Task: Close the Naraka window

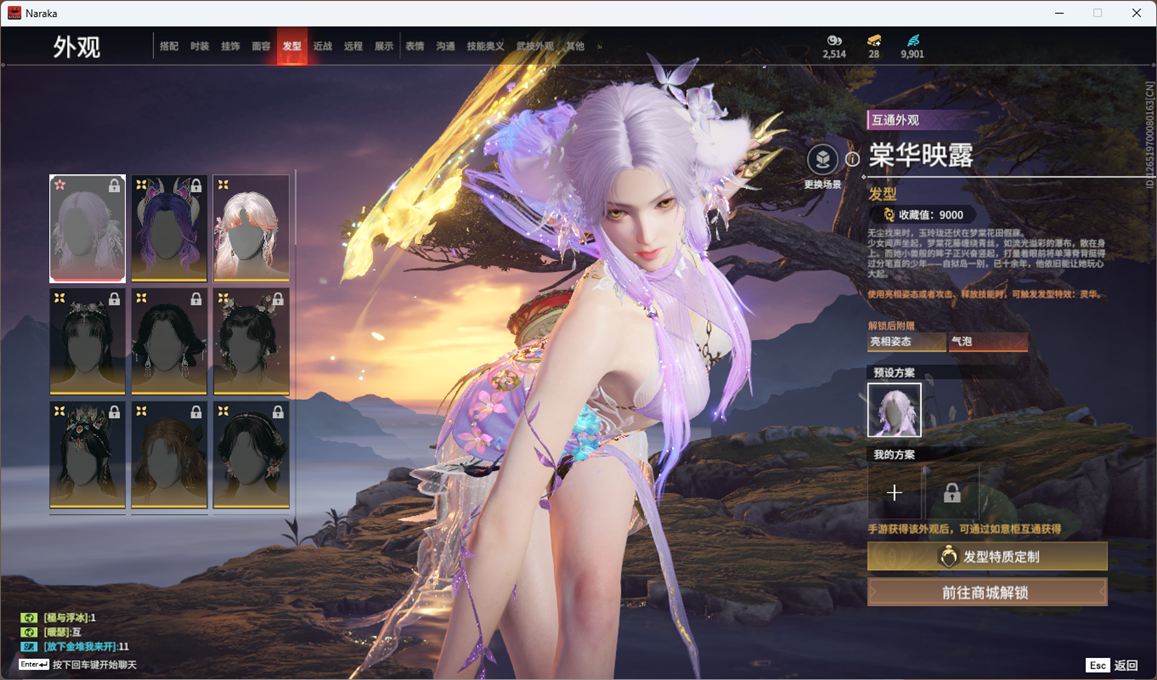Action: (x=1136, y=13)
